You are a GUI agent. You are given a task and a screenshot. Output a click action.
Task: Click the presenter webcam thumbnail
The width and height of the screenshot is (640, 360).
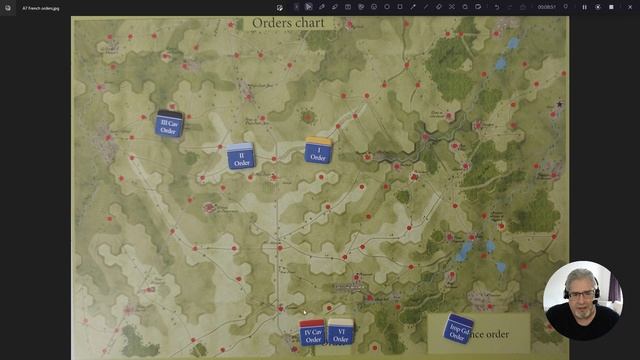(x=582, y=301)
